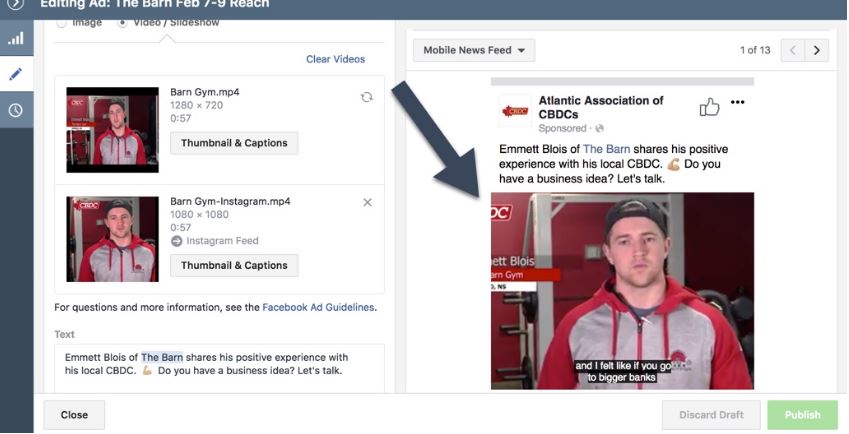Click the thumbs-up like icon in preview
849x434 pixels.
pyautogui.click(x=709, y=107)
